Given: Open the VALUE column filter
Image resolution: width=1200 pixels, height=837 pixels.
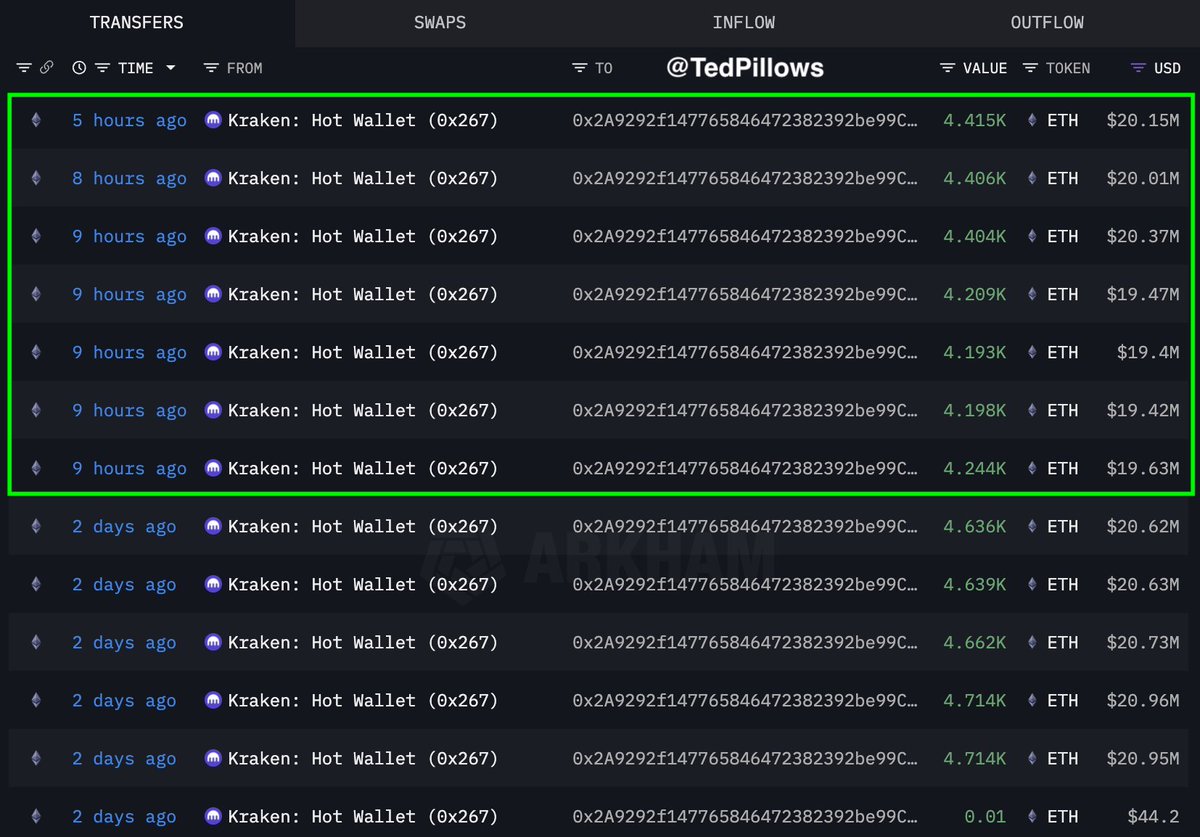Looking at the screenshot, I should [948, 68].
